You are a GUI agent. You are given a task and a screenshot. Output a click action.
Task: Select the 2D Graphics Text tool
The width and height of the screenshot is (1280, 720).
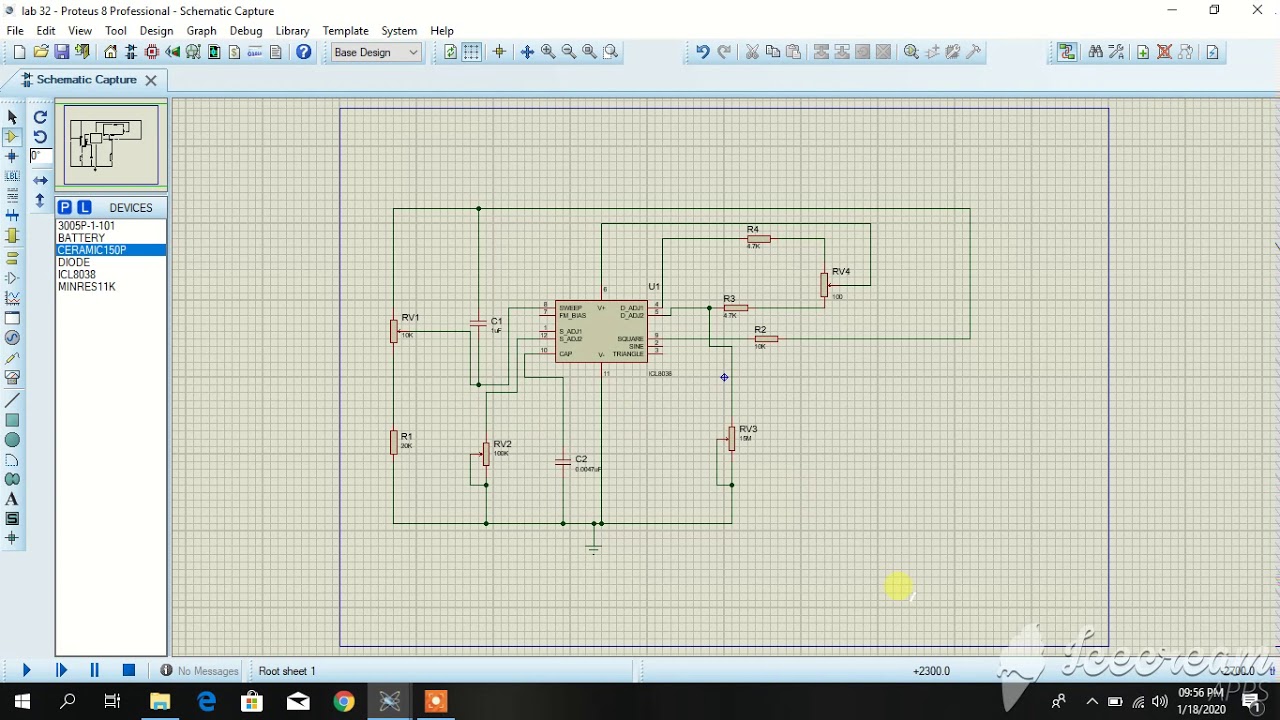click(12, 499)
